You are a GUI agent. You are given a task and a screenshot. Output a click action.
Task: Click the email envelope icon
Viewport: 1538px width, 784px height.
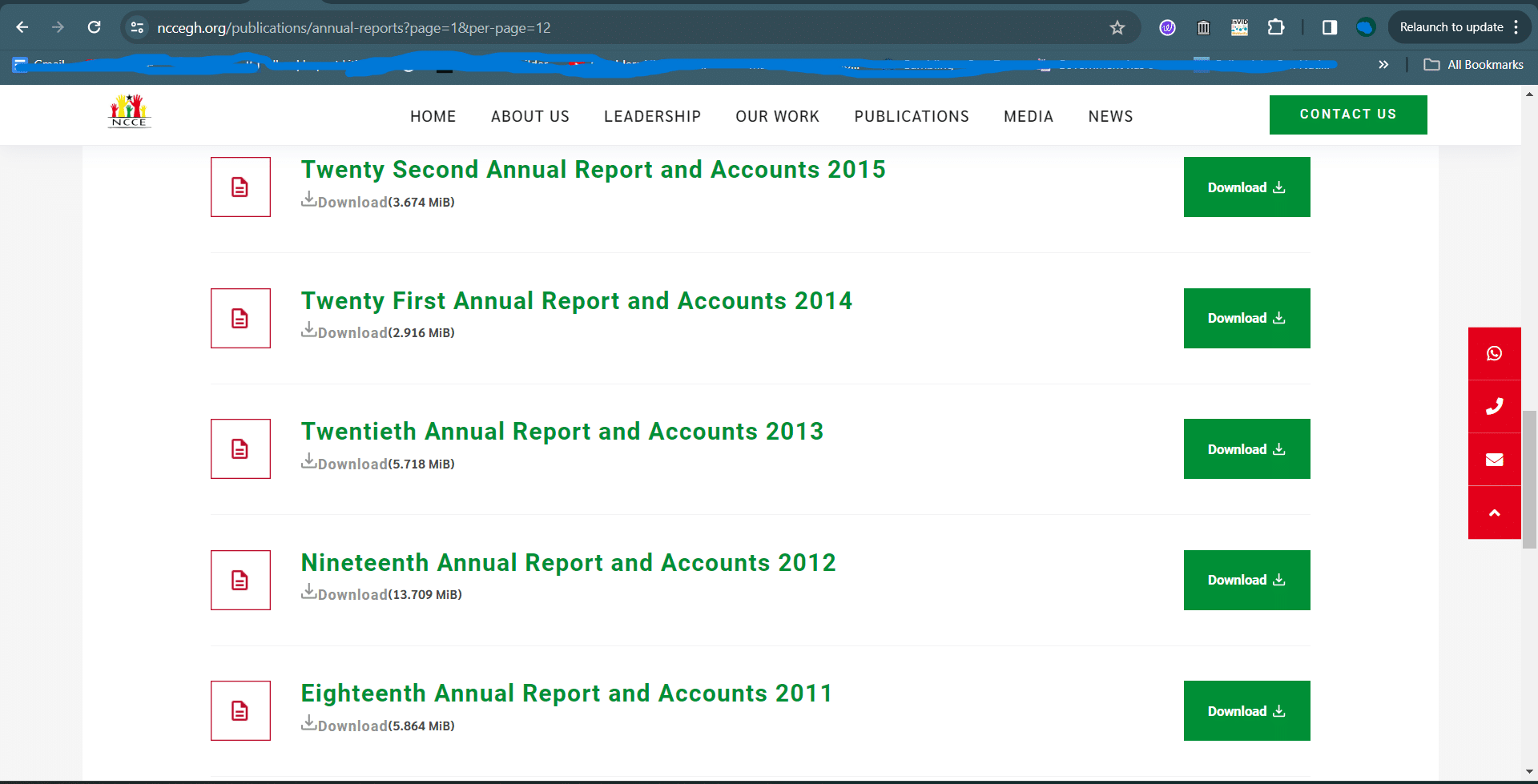pos(1494,460)
